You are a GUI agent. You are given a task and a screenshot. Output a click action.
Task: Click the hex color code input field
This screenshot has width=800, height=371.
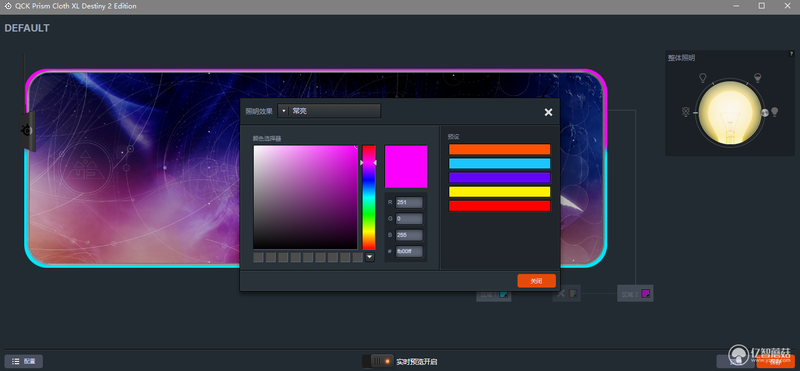click(x=409, y=251)
